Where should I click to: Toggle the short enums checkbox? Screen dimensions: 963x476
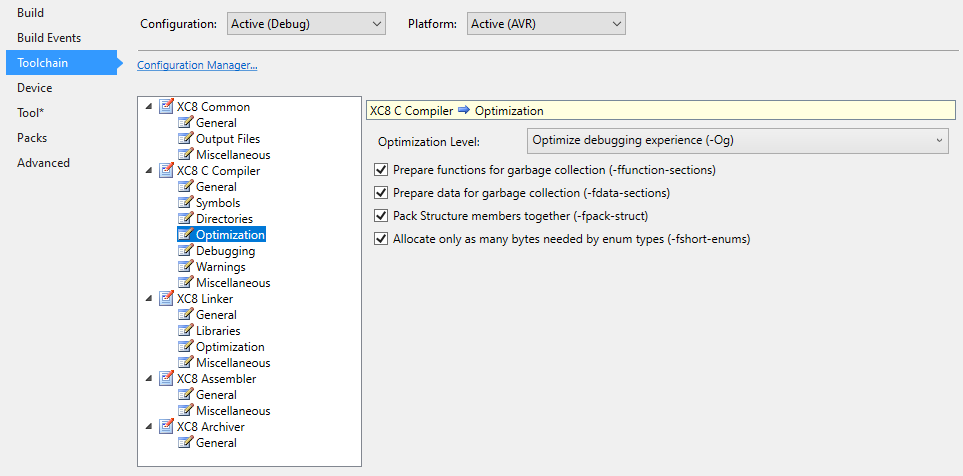(x=380, y=239)
